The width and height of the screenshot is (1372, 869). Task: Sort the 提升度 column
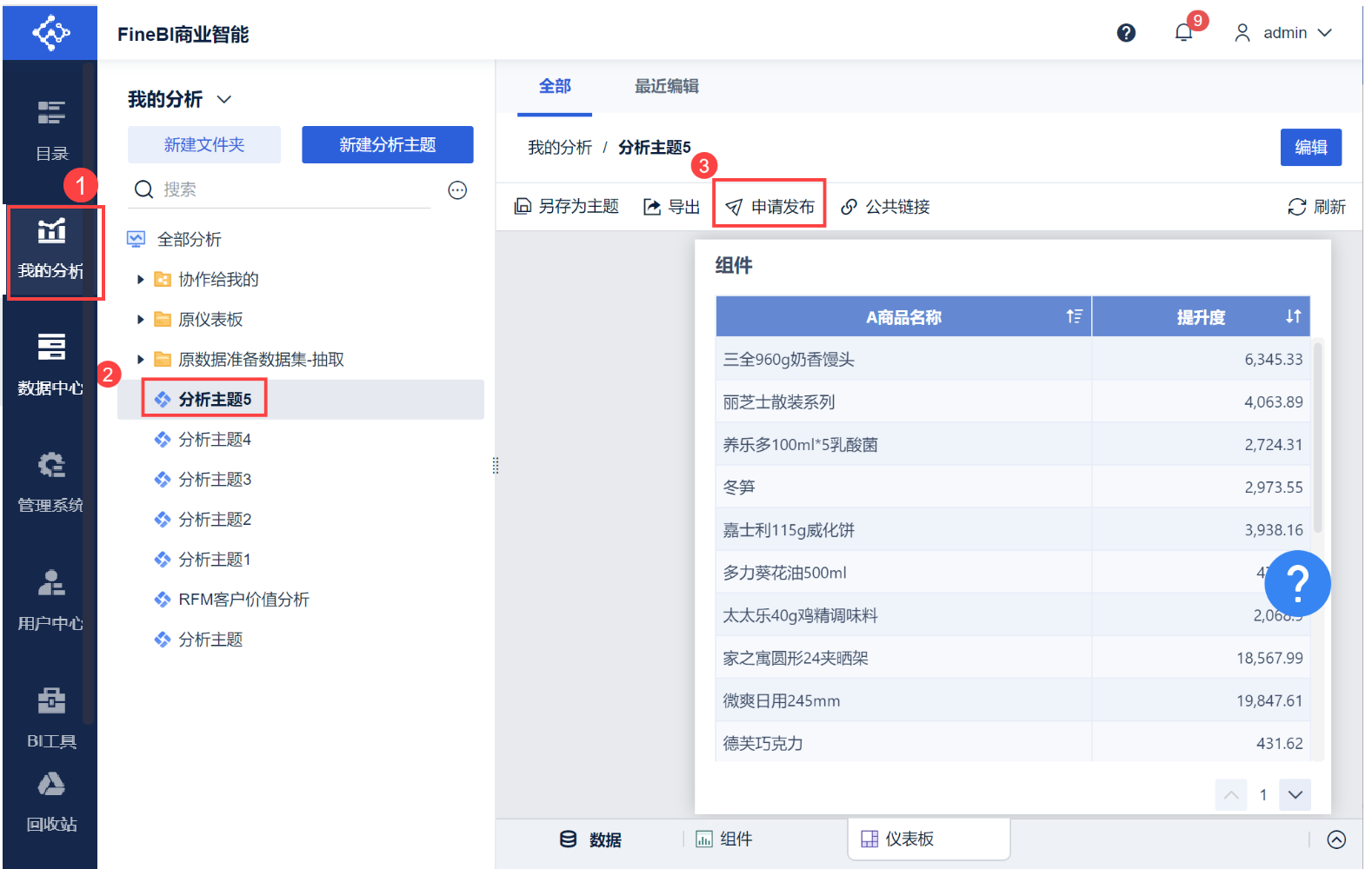[x=1294, y=316]
